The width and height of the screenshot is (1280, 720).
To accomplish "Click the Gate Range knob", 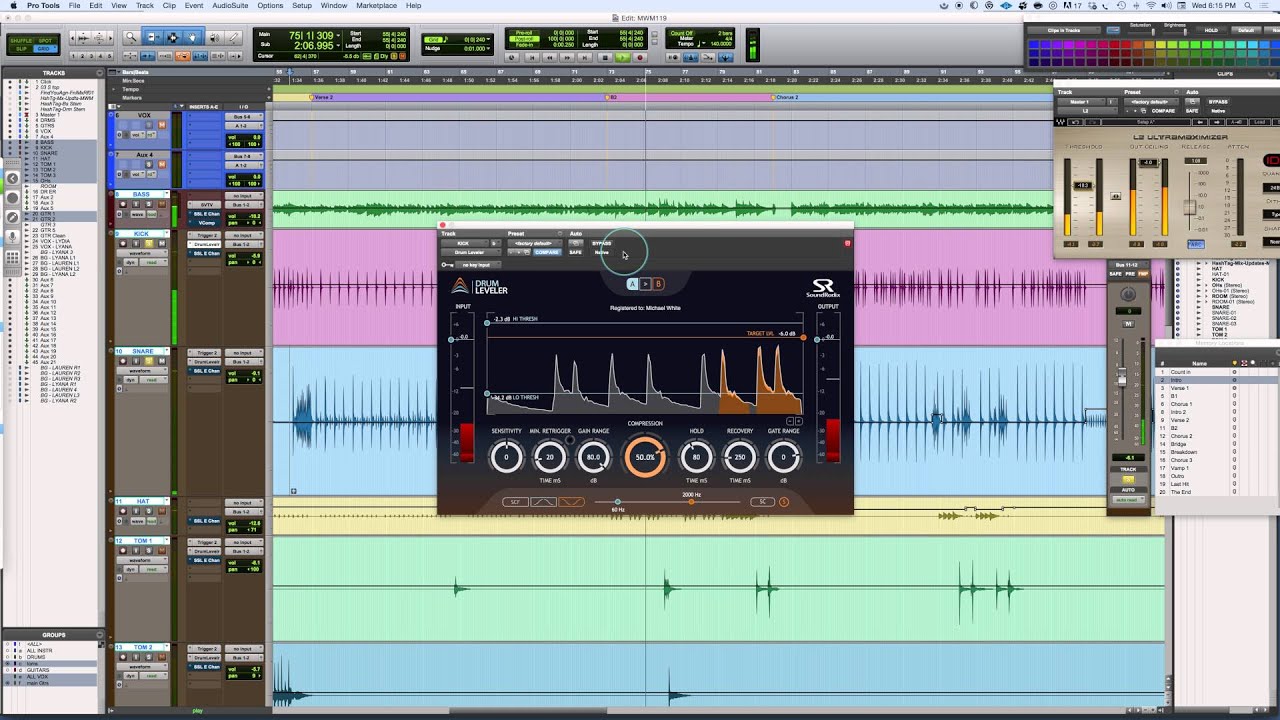I will [x=783, y=457].
